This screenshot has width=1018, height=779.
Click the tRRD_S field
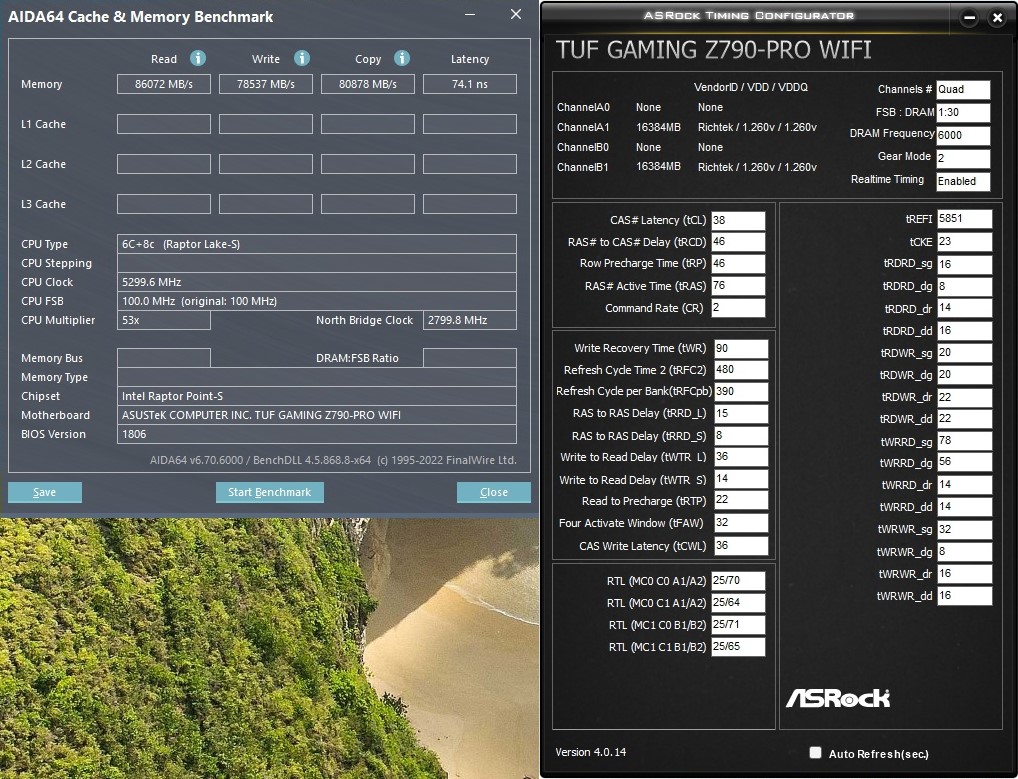click(x=741, y=436)
